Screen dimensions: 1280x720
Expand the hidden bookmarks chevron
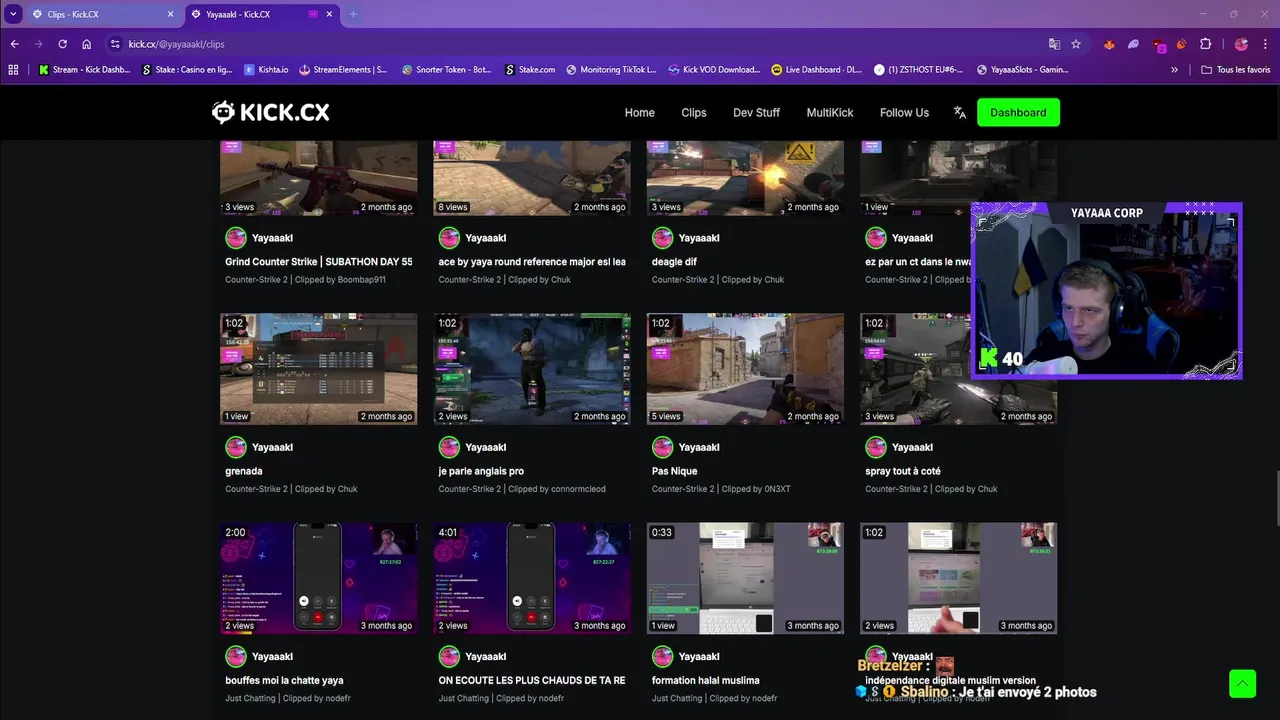1174,70
